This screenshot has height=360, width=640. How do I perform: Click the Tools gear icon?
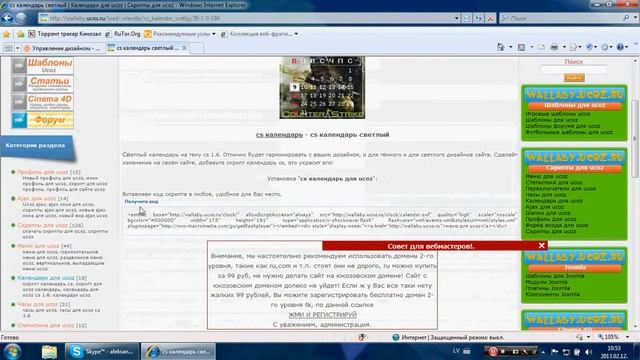click(x=605, y=47)
